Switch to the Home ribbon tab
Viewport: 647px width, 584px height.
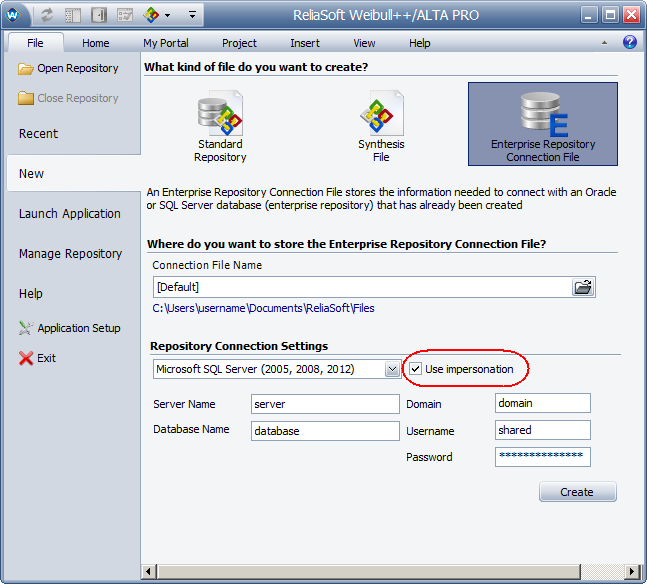(96, 43)
